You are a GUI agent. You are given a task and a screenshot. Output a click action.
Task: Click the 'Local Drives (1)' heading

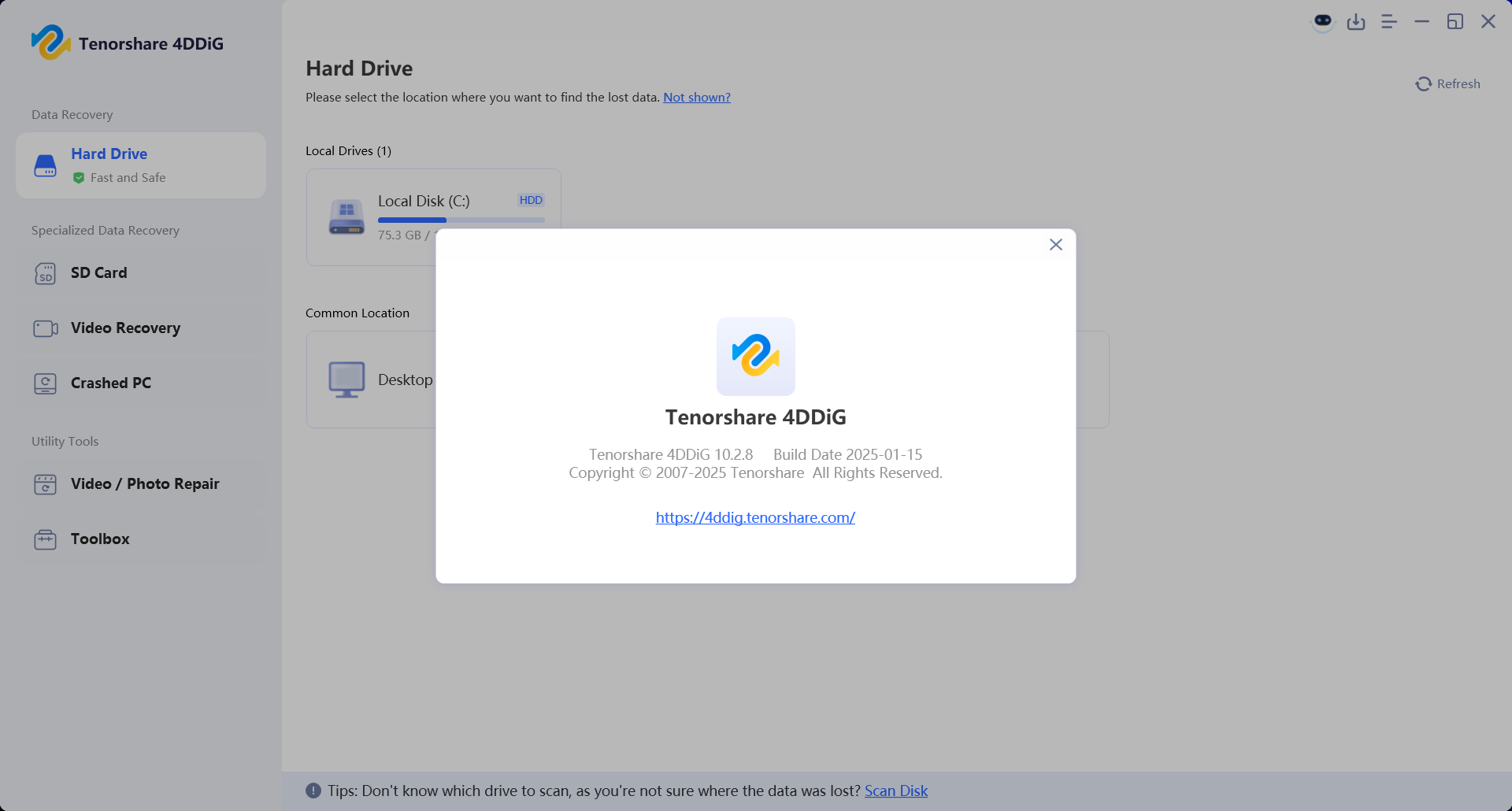click(x=348, y=150)
